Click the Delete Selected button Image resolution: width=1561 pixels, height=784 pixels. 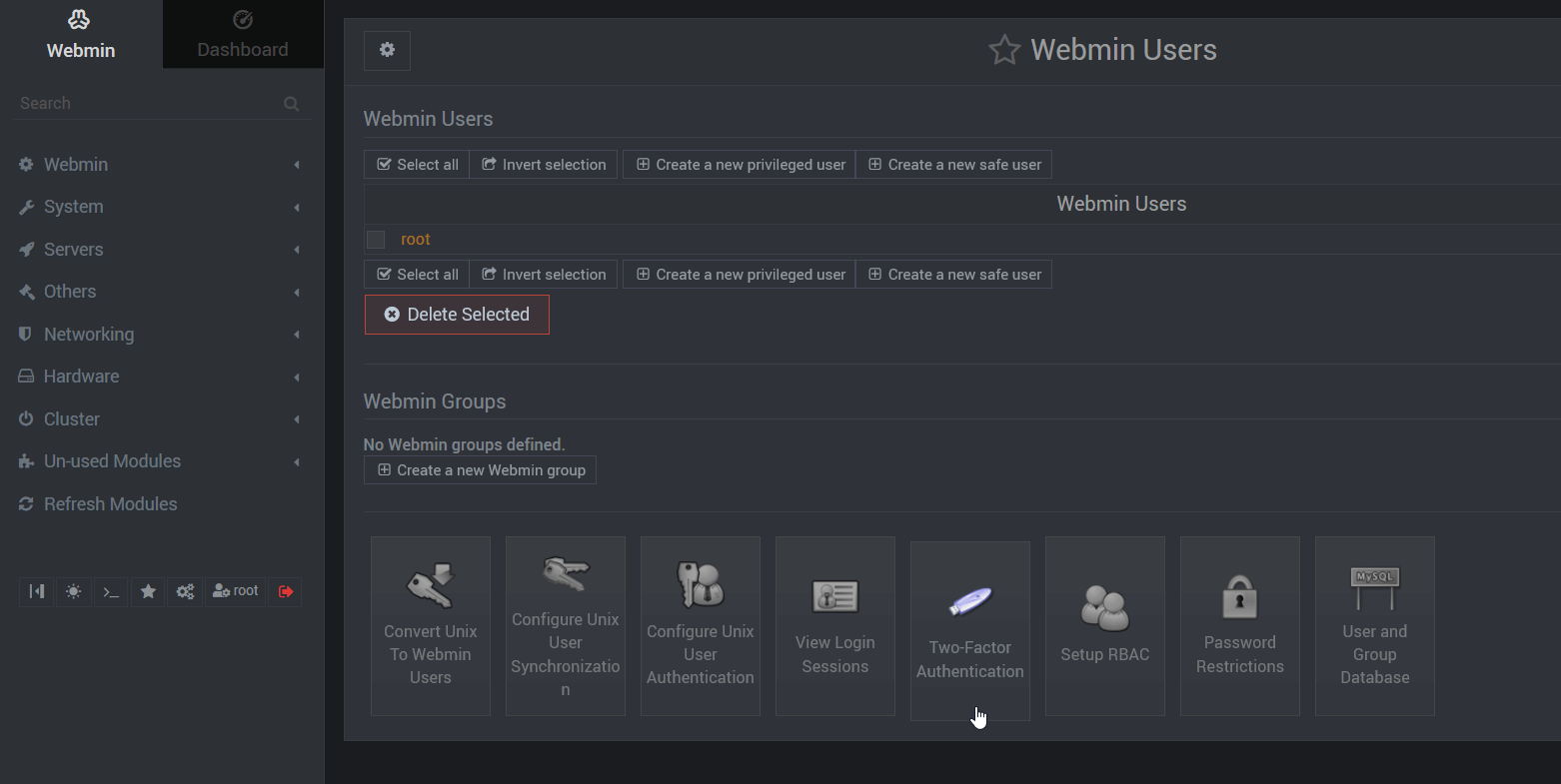click(x=457, y=315)
